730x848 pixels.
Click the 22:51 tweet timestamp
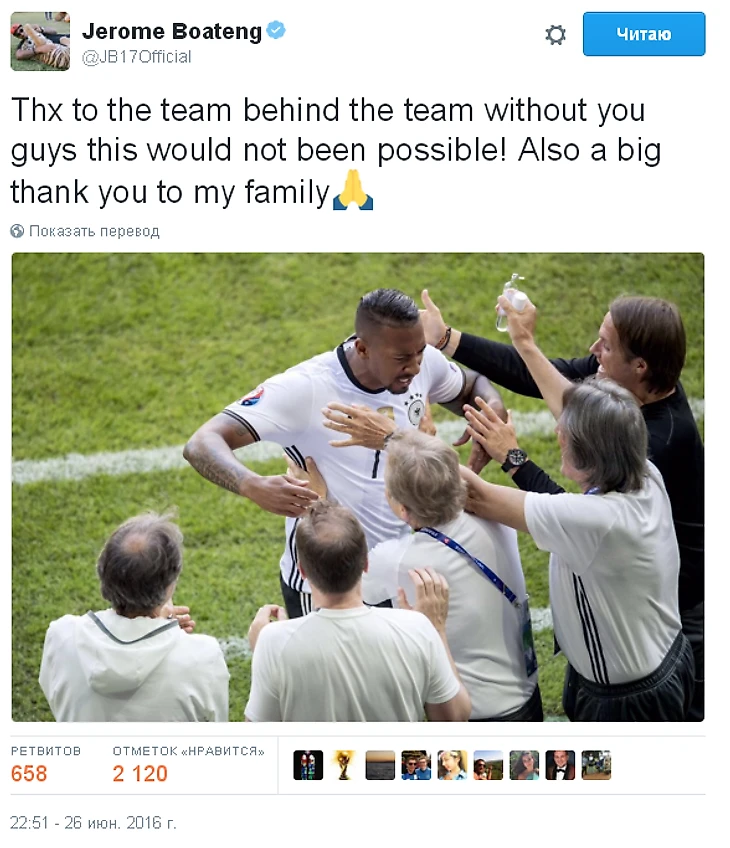pos(93,823)
